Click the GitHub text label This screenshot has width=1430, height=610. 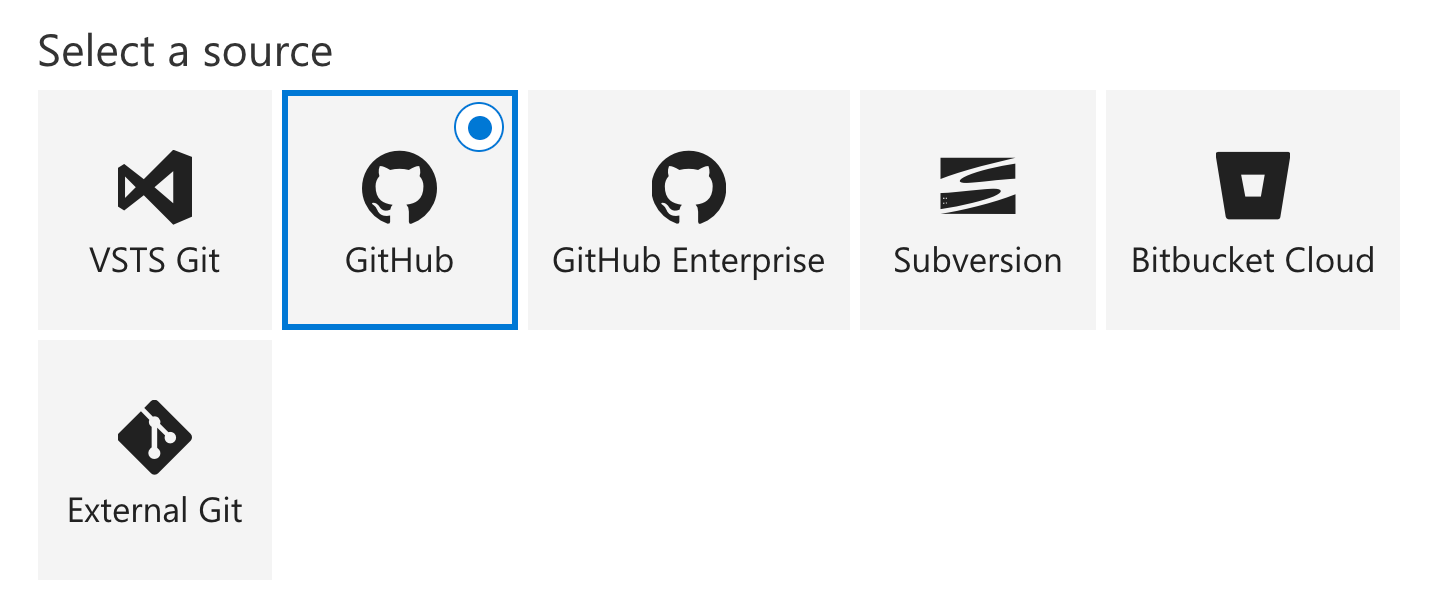399,261
